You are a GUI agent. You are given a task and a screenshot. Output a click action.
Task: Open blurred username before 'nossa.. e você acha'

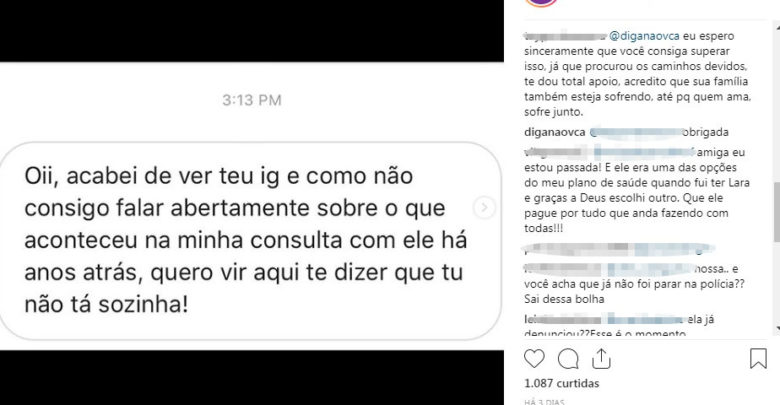pos(610,269)
